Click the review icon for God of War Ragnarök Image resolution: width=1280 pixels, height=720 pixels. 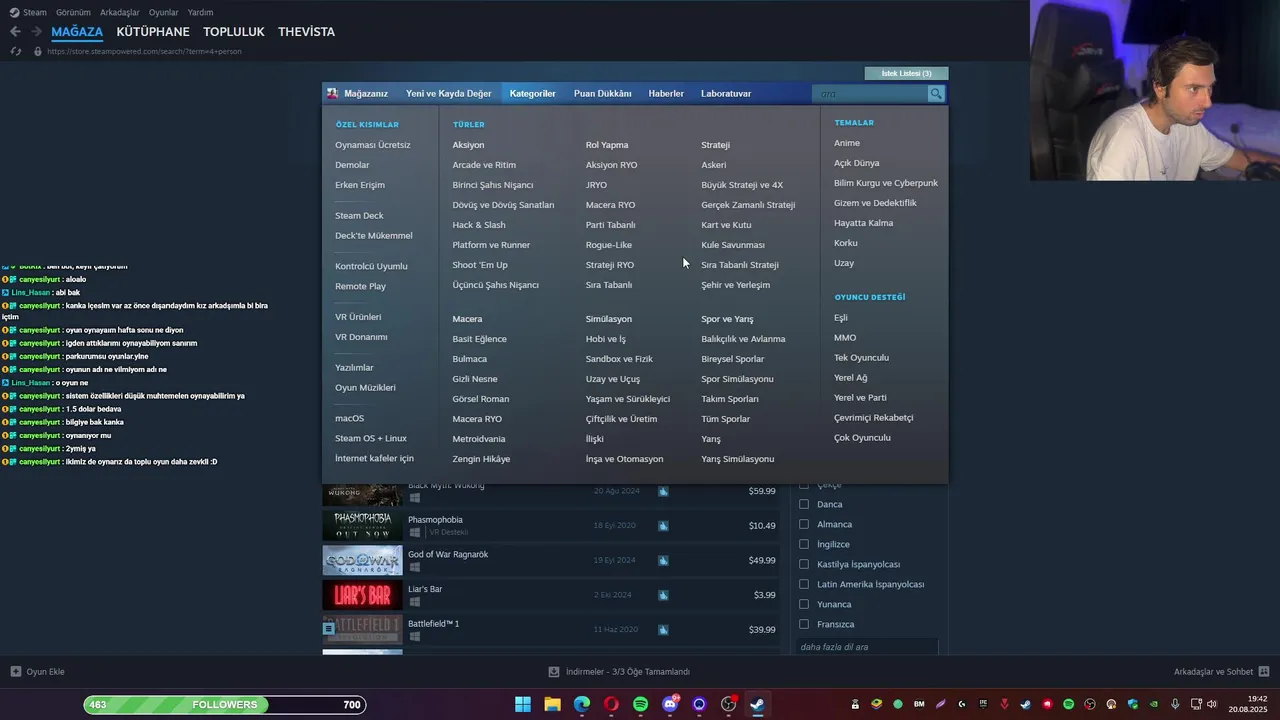663,560
